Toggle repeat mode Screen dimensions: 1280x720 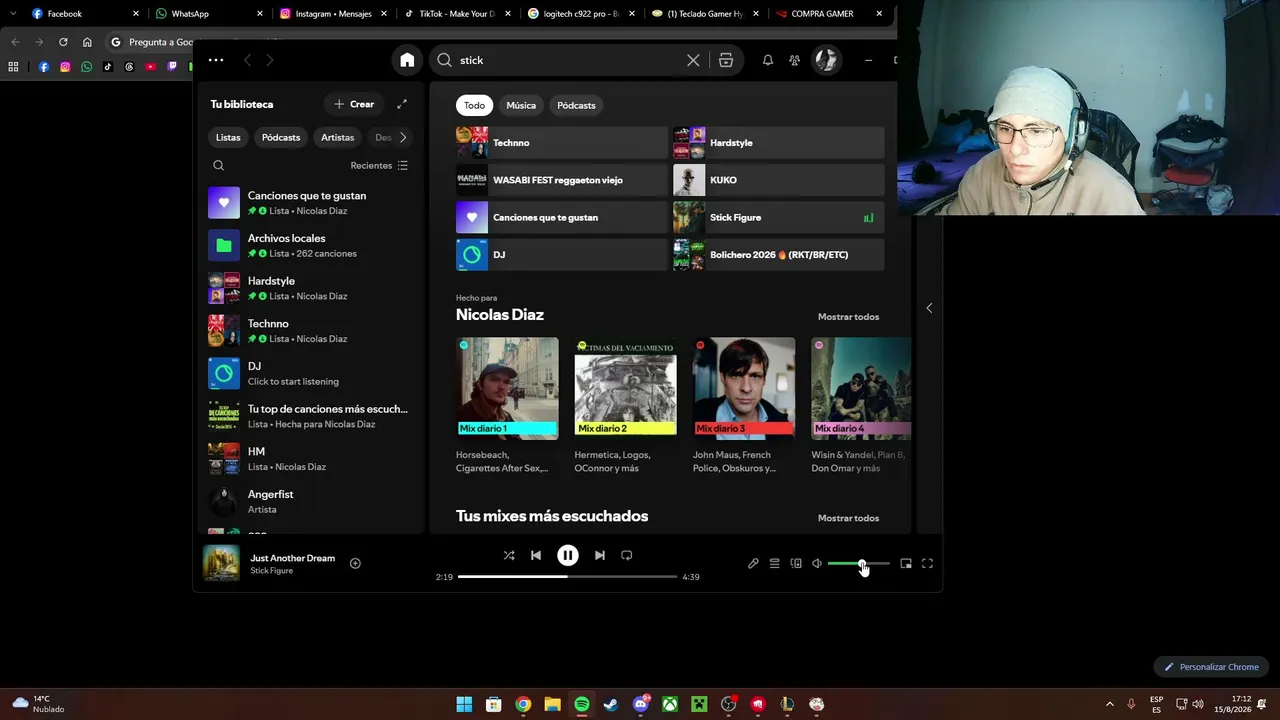(x=626, y=555)
